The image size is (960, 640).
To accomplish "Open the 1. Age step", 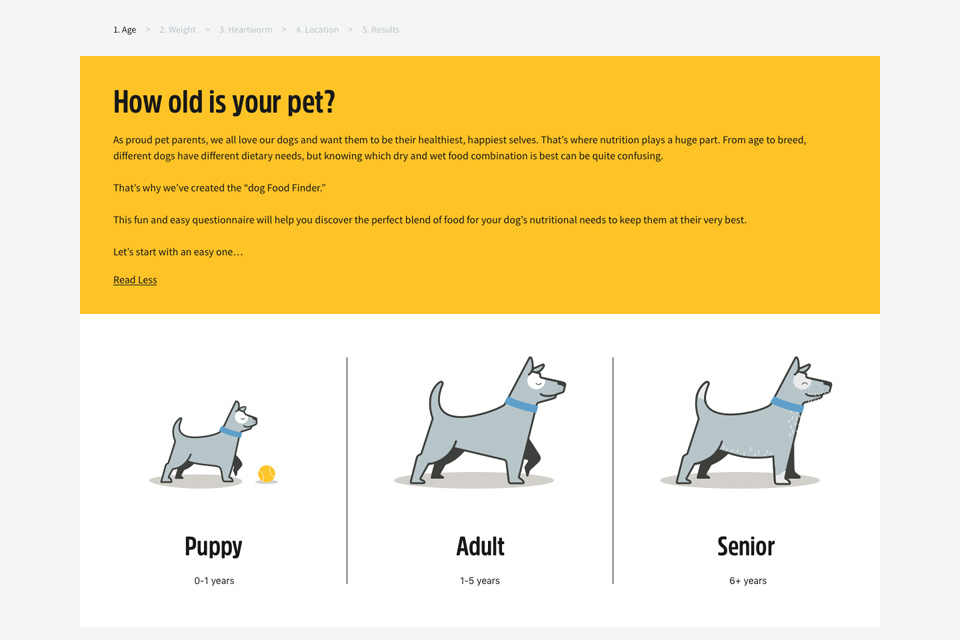I will (124, 29).
